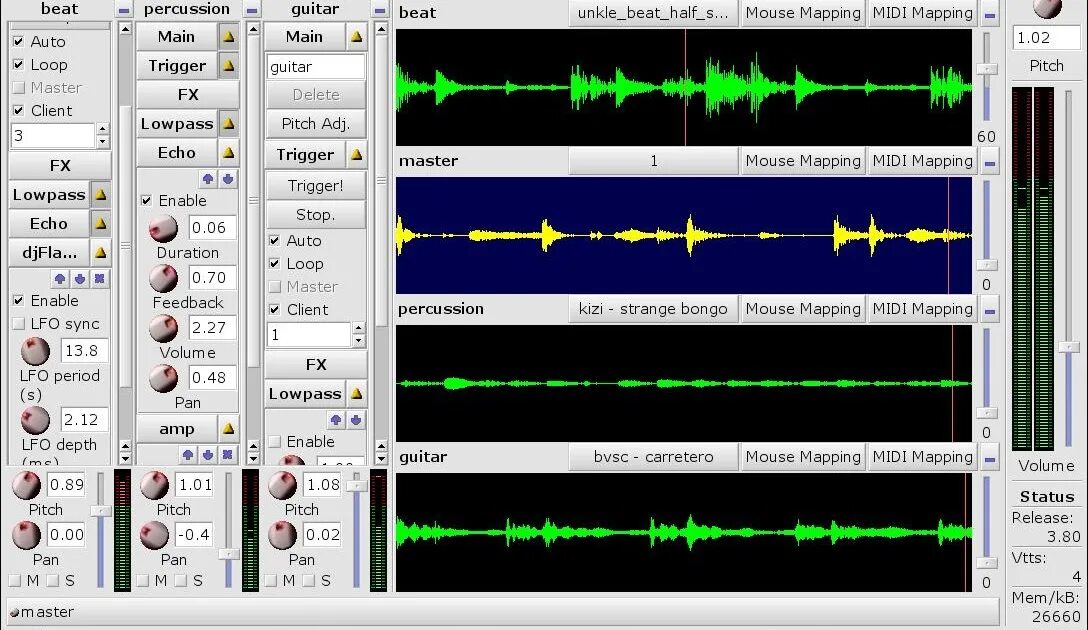The width and height of the screenshot is (1088, 630).
Task: Expand the guitar Trigger section triangle
Action: [x=356, y=155]
